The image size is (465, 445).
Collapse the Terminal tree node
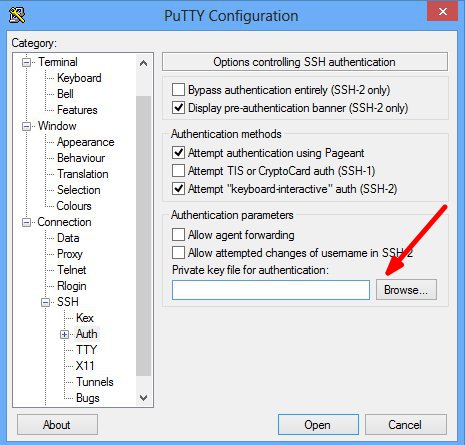pyautogui.click(x=26, y=62)
